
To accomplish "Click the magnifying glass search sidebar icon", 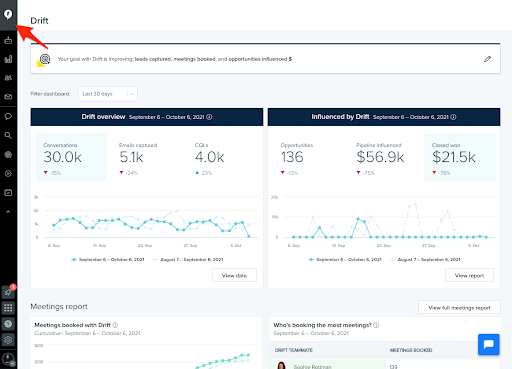I will tap(8, 135).
